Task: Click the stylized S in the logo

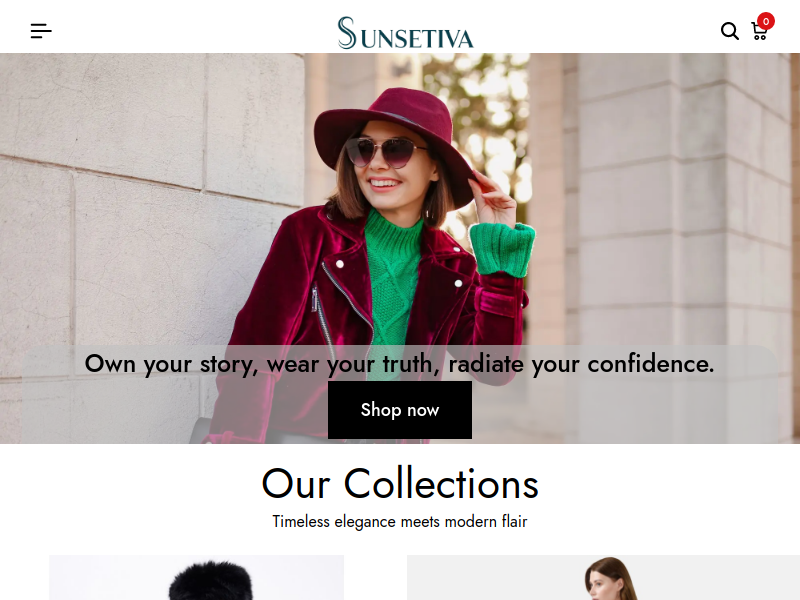Action: [x=347, y=33]
